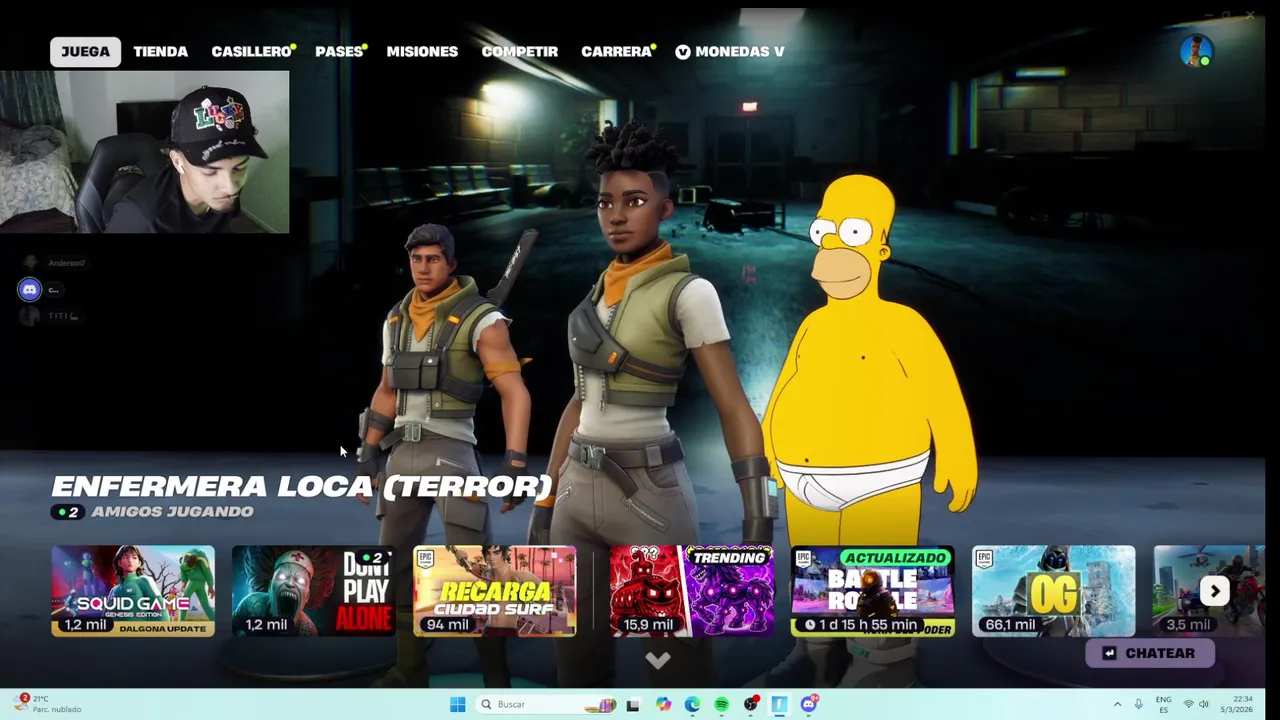Select the OG mode tile
This screenshot has height=720, width=1280.
pos(1053,591)
